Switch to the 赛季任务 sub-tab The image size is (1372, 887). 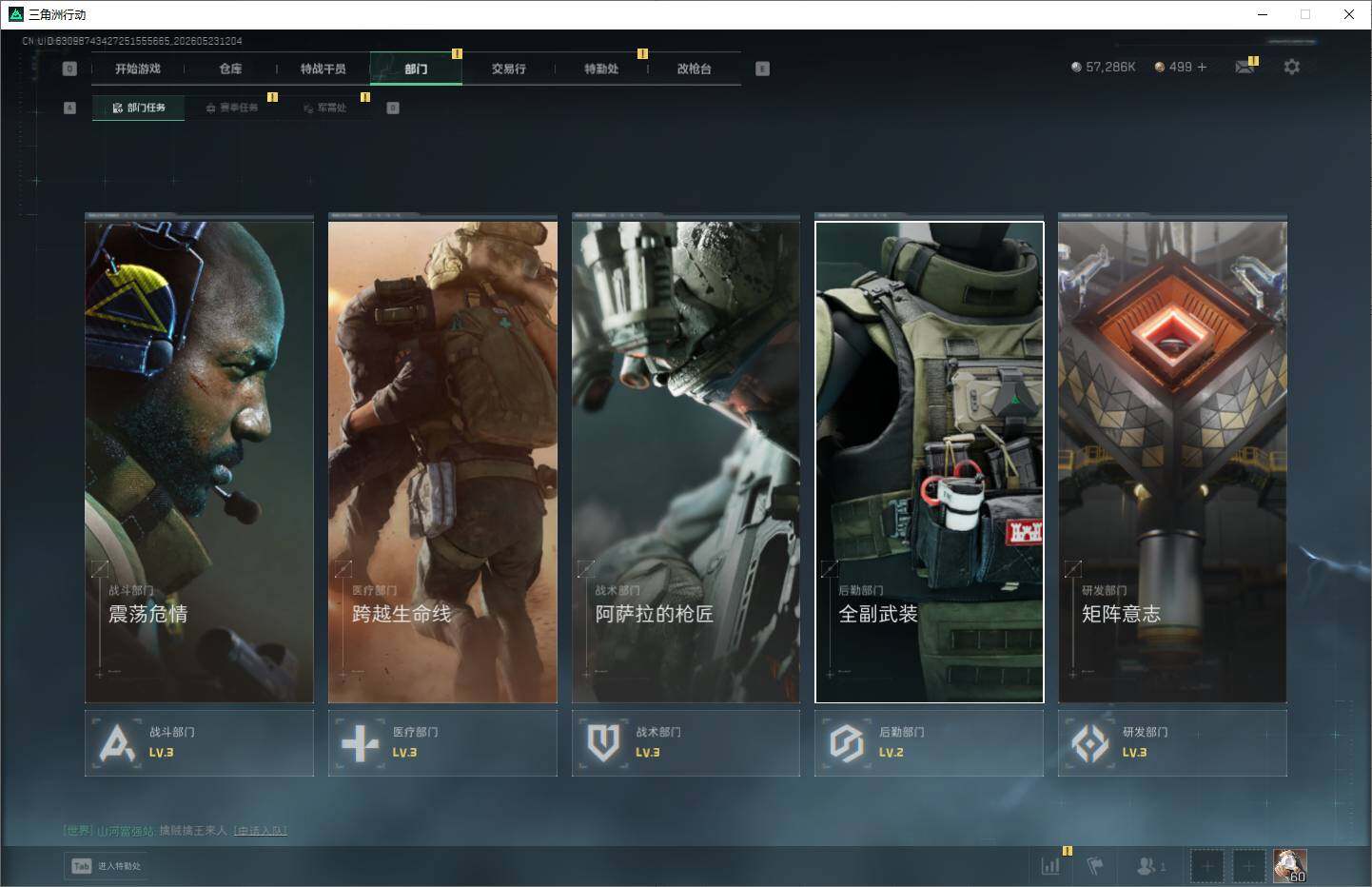coord(231,108)
